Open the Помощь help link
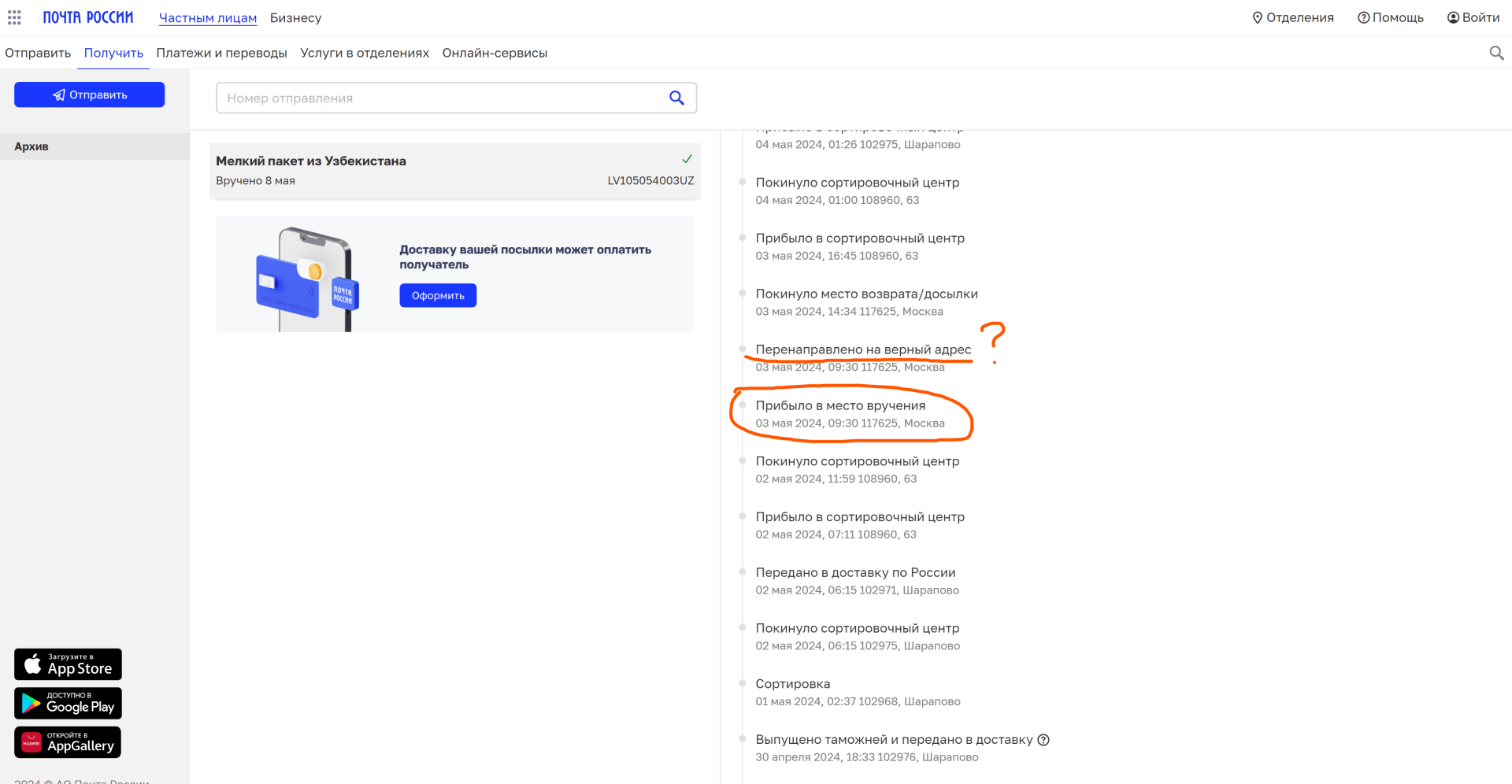1512x784 pixels. pyautogui.click(x=1391, y=17)
